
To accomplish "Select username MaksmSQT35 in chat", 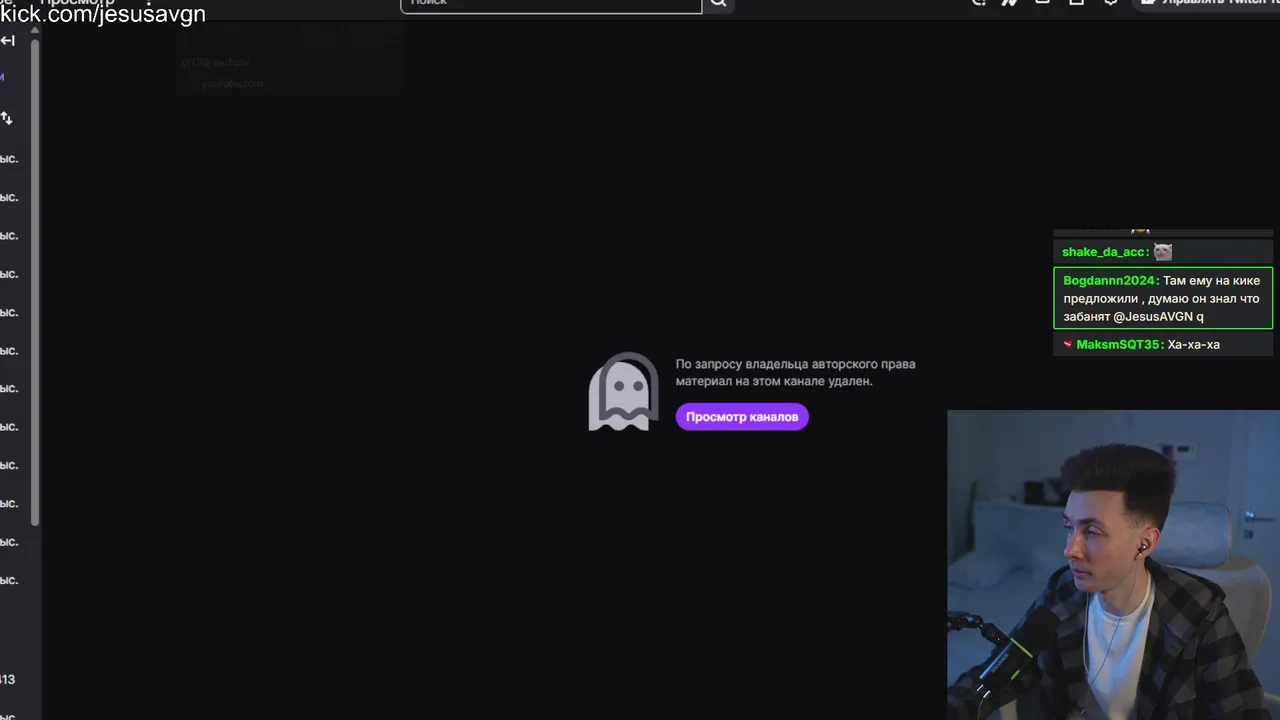I will click(1120, 345).
